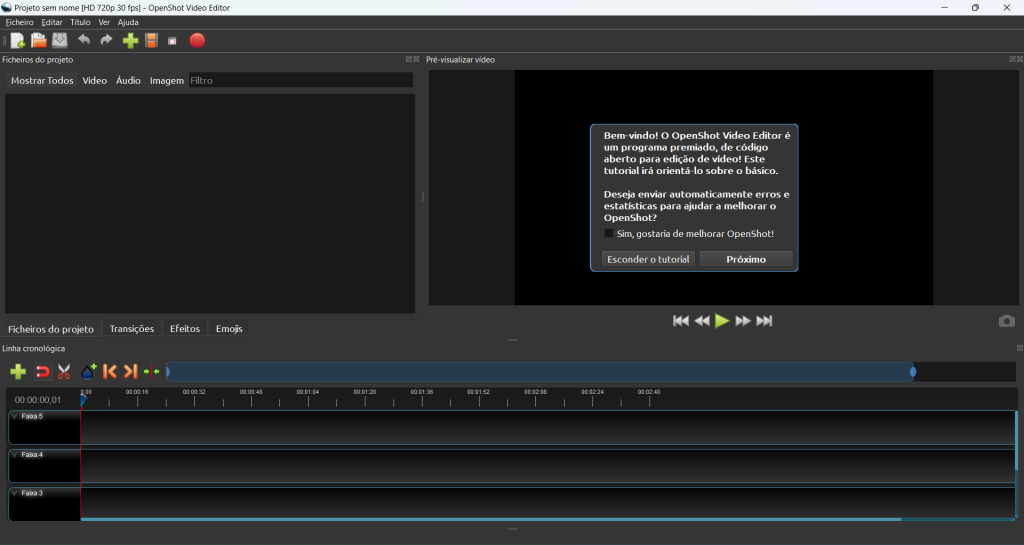
Task: Open the Faixa 3 track dropdown arrow
Action: click(14, 493)
